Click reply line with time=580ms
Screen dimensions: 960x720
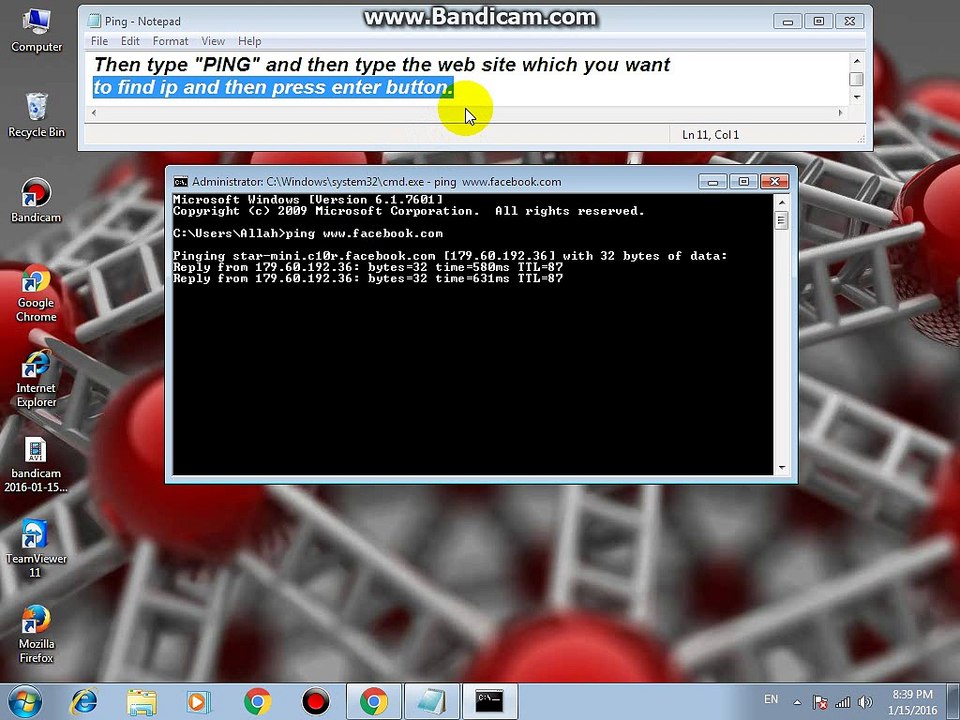pyautogui.click(x=367, y=267)
